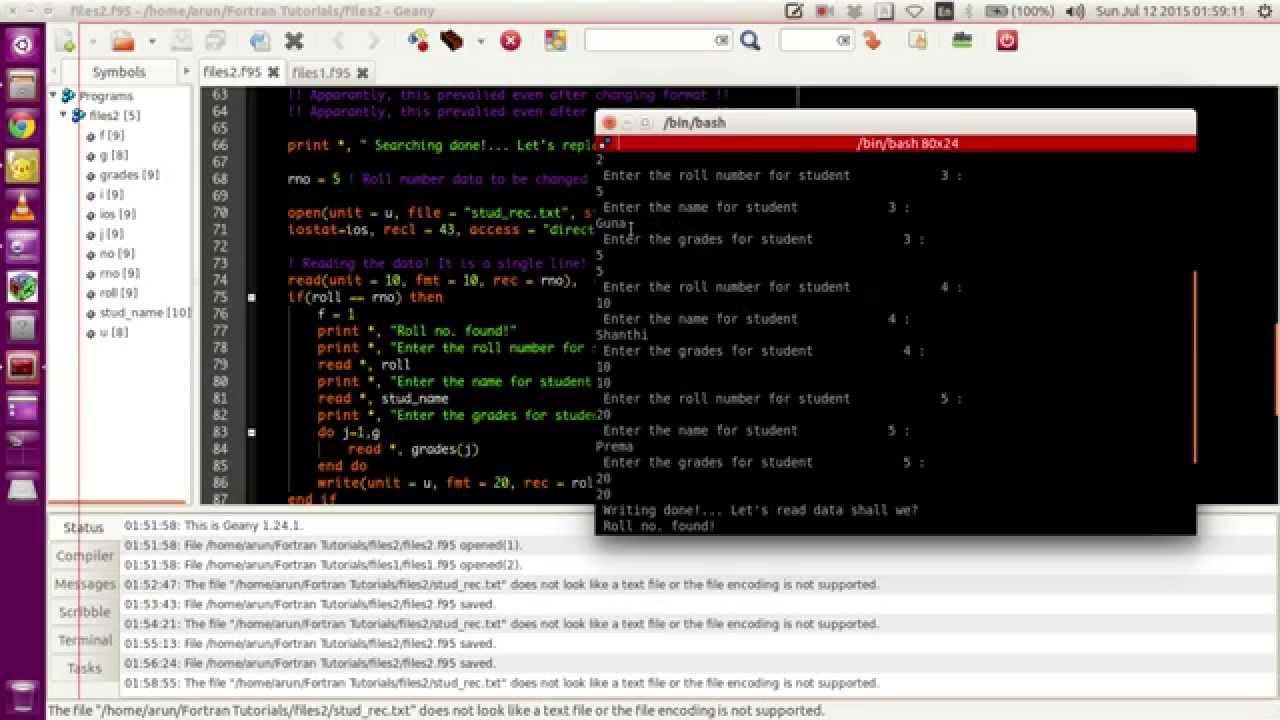Click the Save file icon
This screenshot has height=720, width=1280.
point(181,41)
